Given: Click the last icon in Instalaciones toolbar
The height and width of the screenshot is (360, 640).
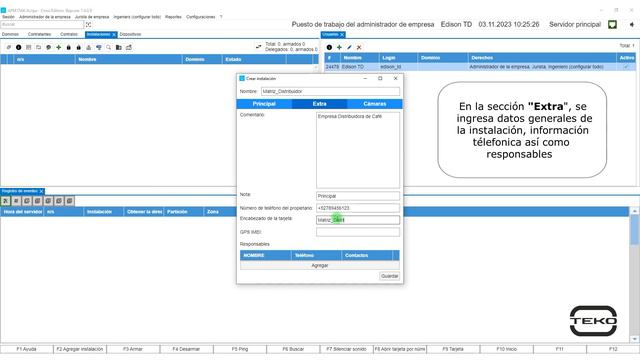Looking at the screenshot, I should tap(129, 47).
